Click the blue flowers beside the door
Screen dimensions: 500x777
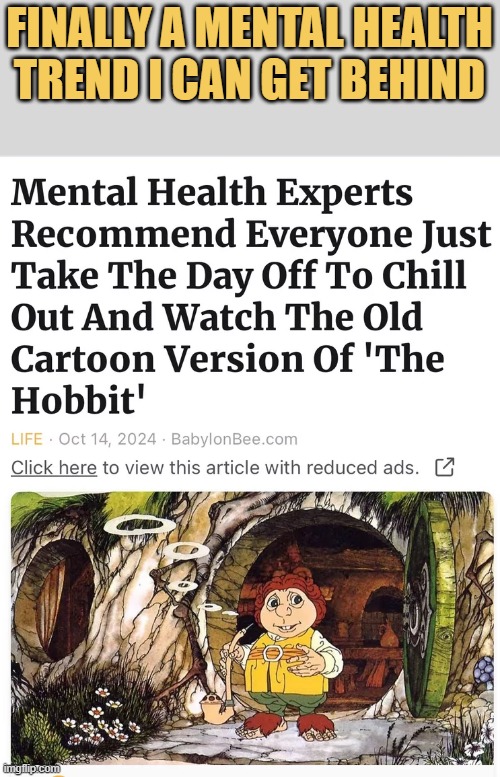pyautogui.click(x=484, y=672)
